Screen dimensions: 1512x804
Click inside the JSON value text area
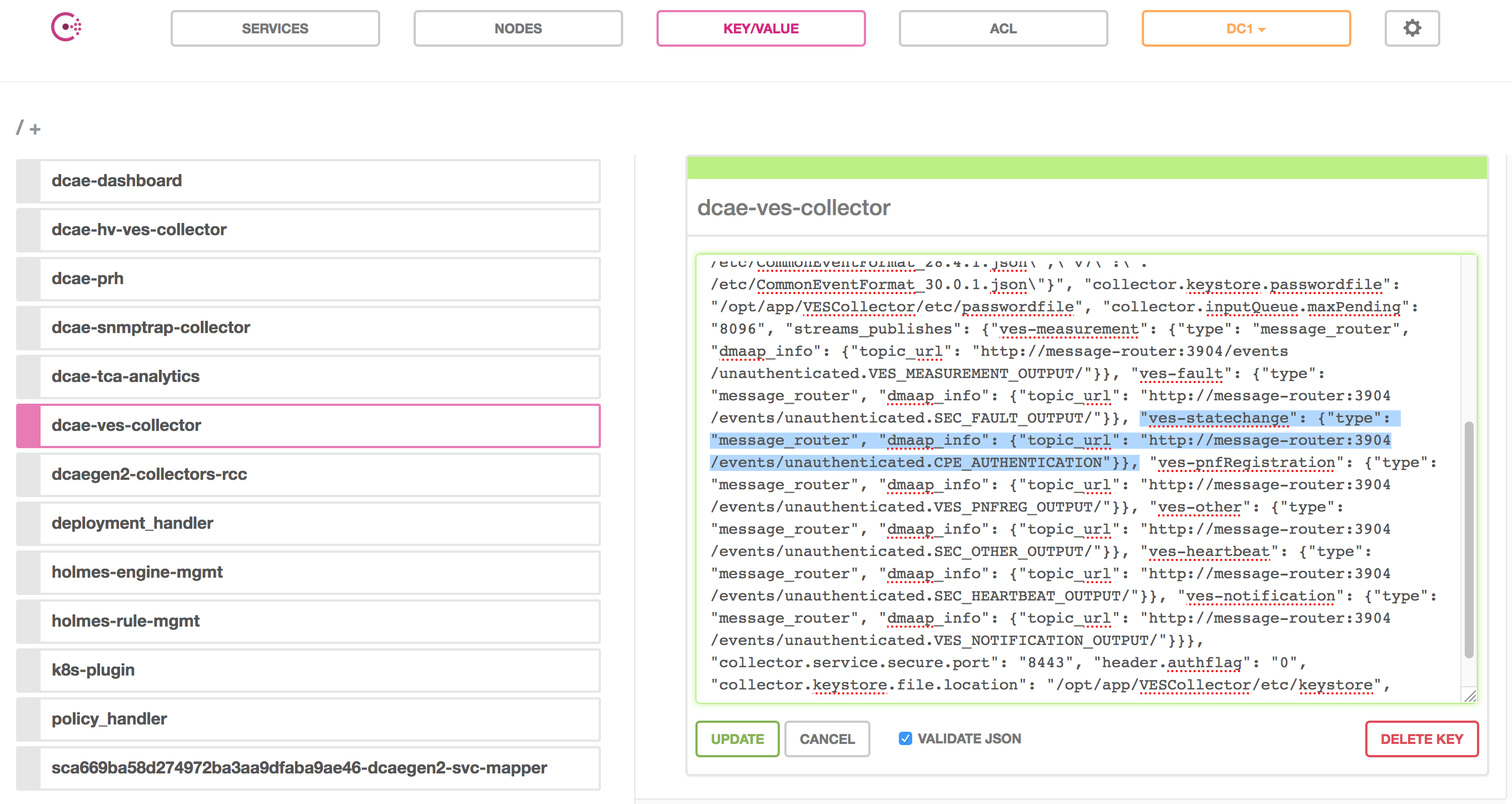(1079, 478)
